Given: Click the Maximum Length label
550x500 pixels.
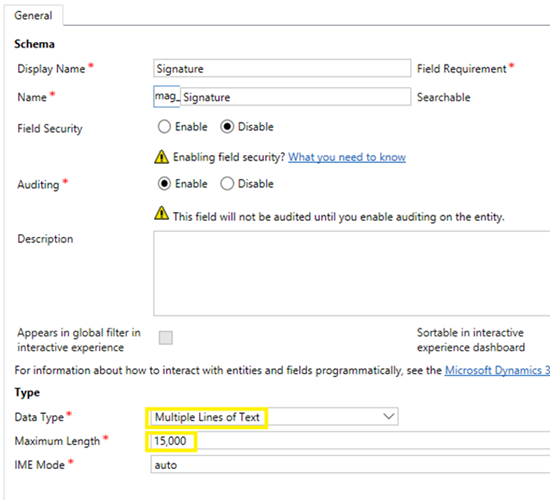Looking at the screenshot, I should 57,441.
